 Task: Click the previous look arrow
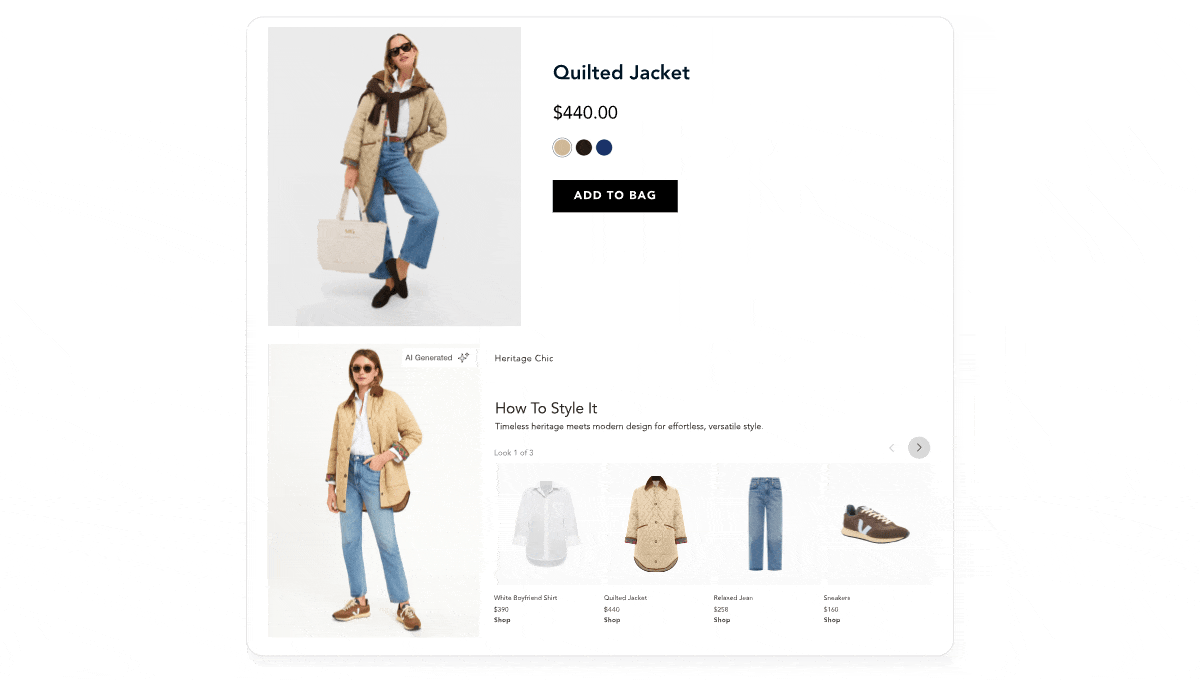point(892,448)
